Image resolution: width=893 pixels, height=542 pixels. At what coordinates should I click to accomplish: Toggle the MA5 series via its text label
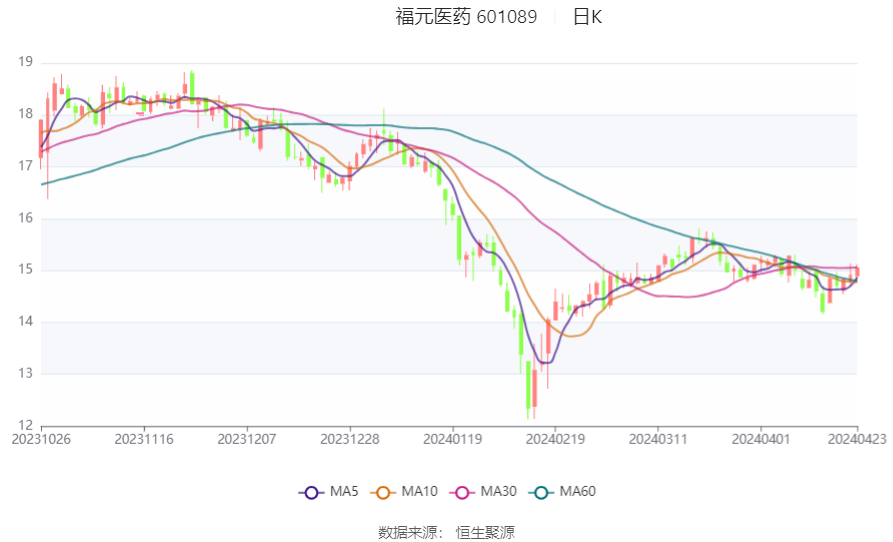click(x=344, y=492)
